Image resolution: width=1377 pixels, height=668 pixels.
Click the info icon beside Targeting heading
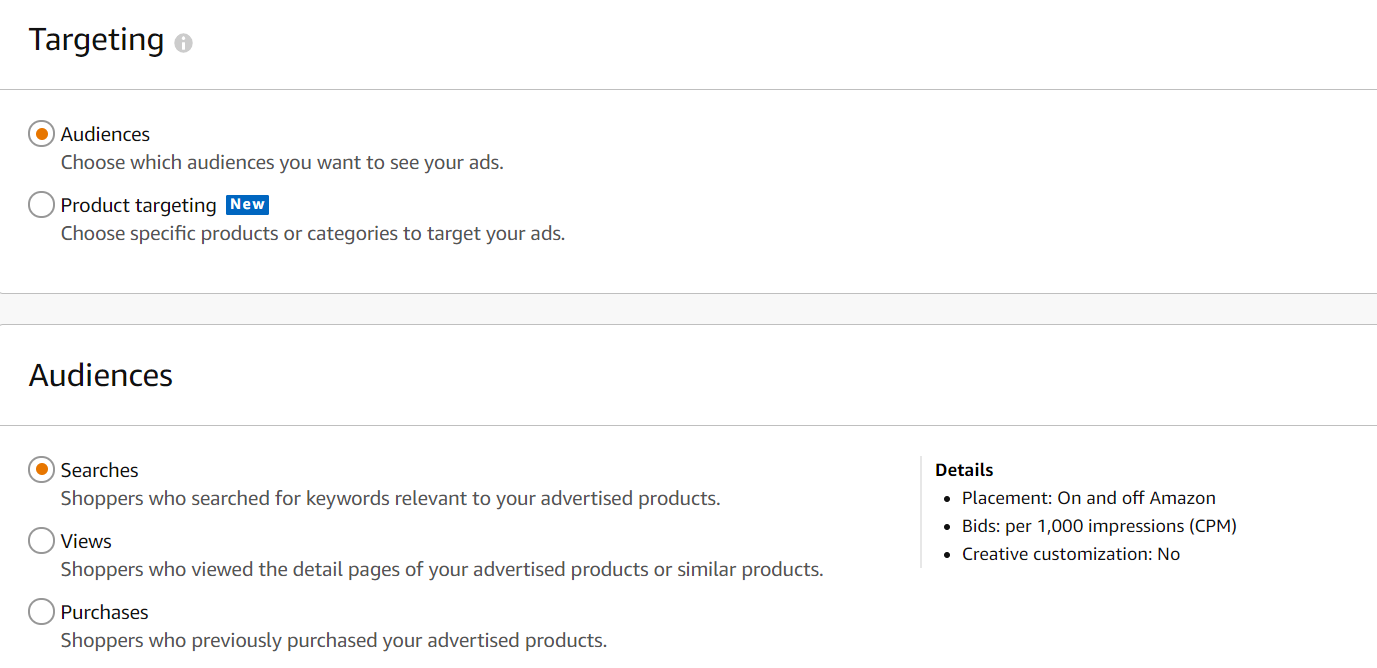(183, 43)
